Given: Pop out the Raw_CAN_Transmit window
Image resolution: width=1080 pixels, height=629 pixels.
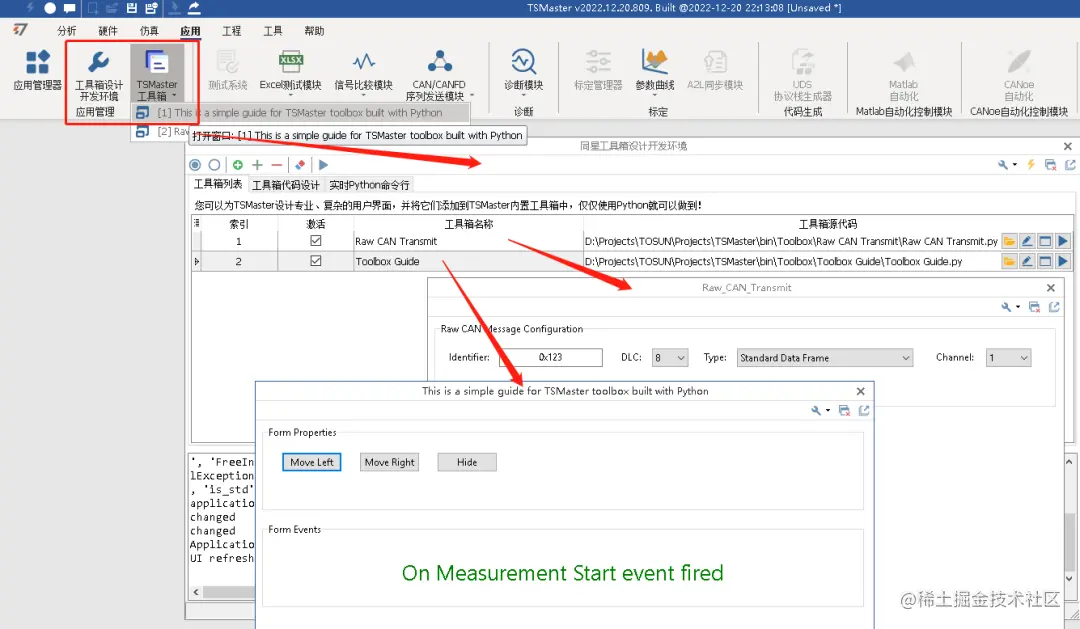Looking at the screenshot, I should click(x=1054, y=307).
